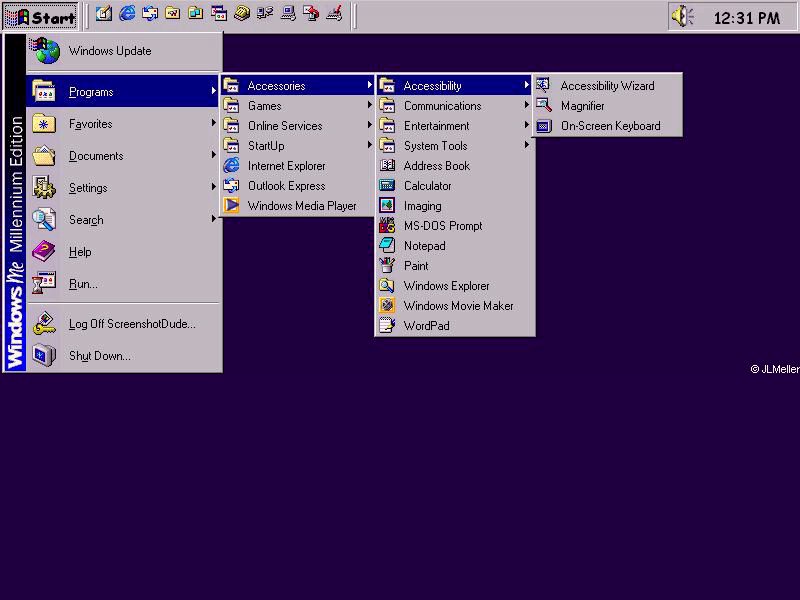Image resolution: width=800 pixels, height=600 pixels.
Task: Click the overlapping windows quick launch icon
Action: (219, 14)
